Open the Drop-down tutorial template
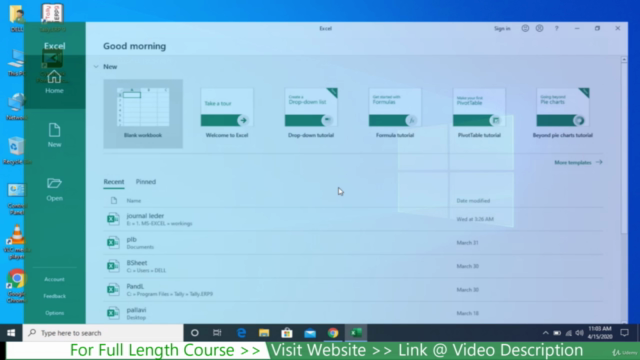 point(311,113)
